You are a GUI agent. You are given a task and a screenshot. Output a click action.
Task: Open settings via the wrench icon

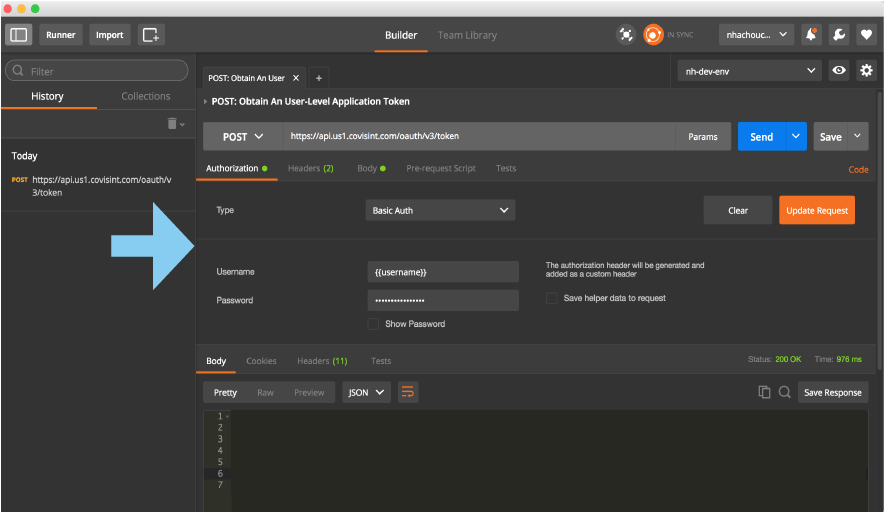coord(839,35)
